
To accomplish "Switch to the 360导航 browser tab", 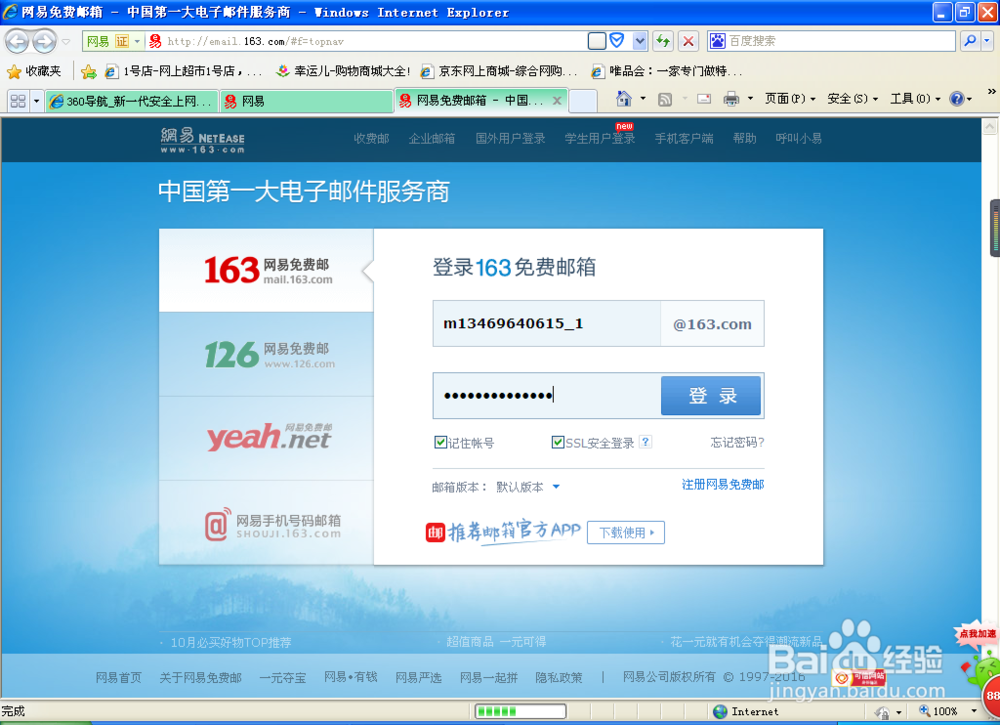I will click(132, 101).
